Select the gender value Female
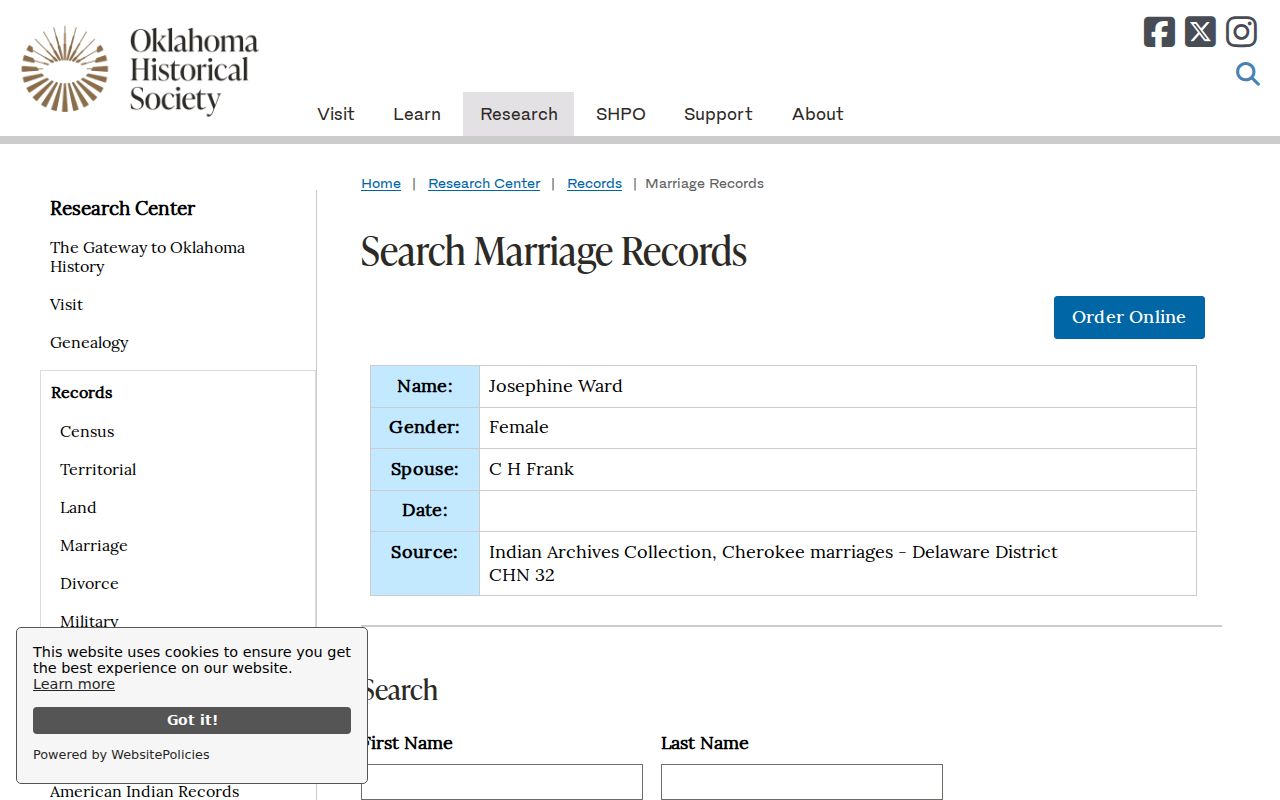The height and width of the screenshot is (800, 1280). pos(518,427)
